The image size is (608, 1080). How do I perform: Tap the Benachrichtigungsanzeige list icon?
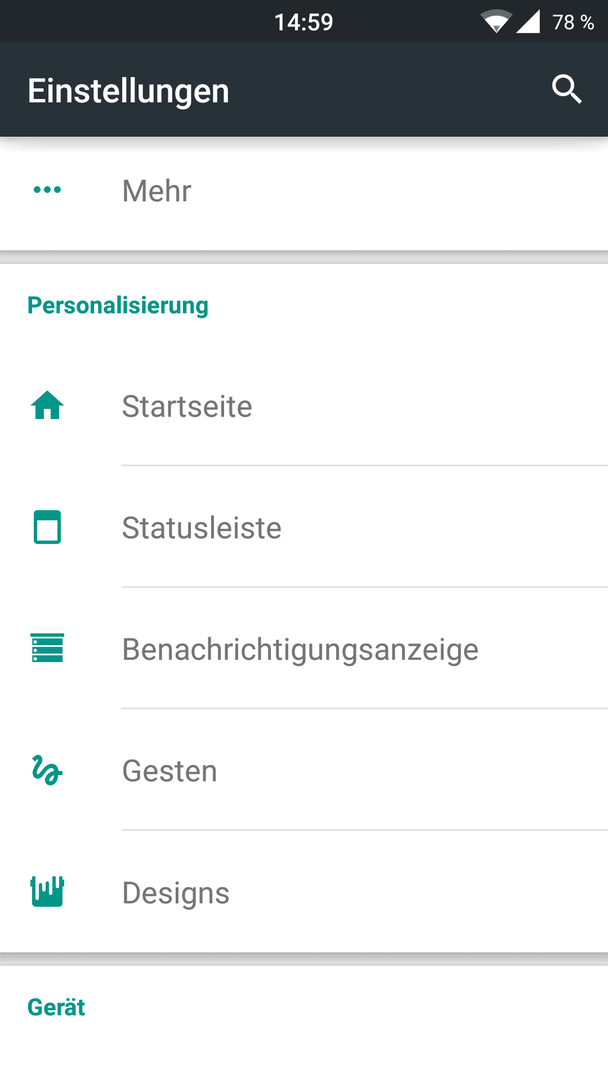coord(47,648)
